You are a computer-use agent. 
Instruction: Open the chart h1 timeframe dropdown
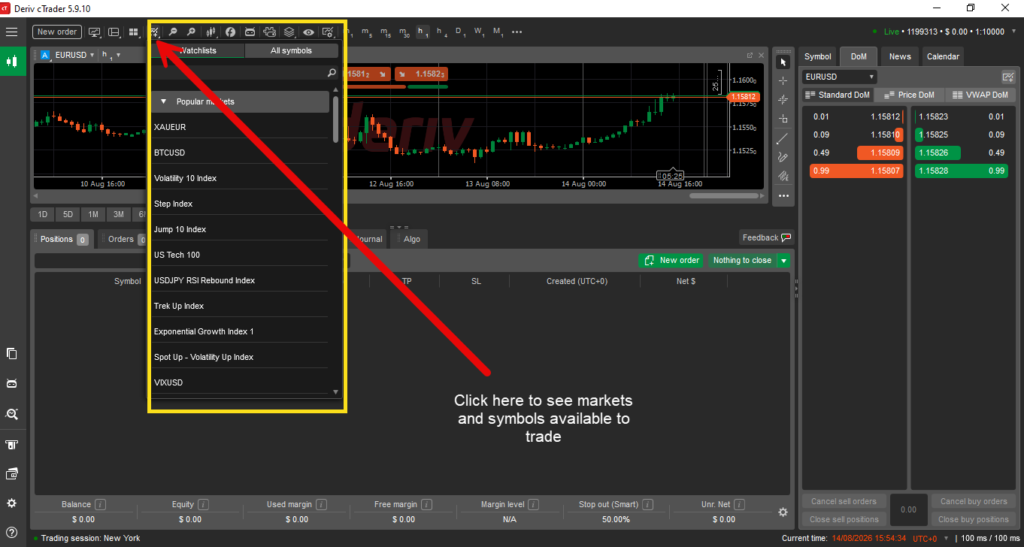coord(111,55)
